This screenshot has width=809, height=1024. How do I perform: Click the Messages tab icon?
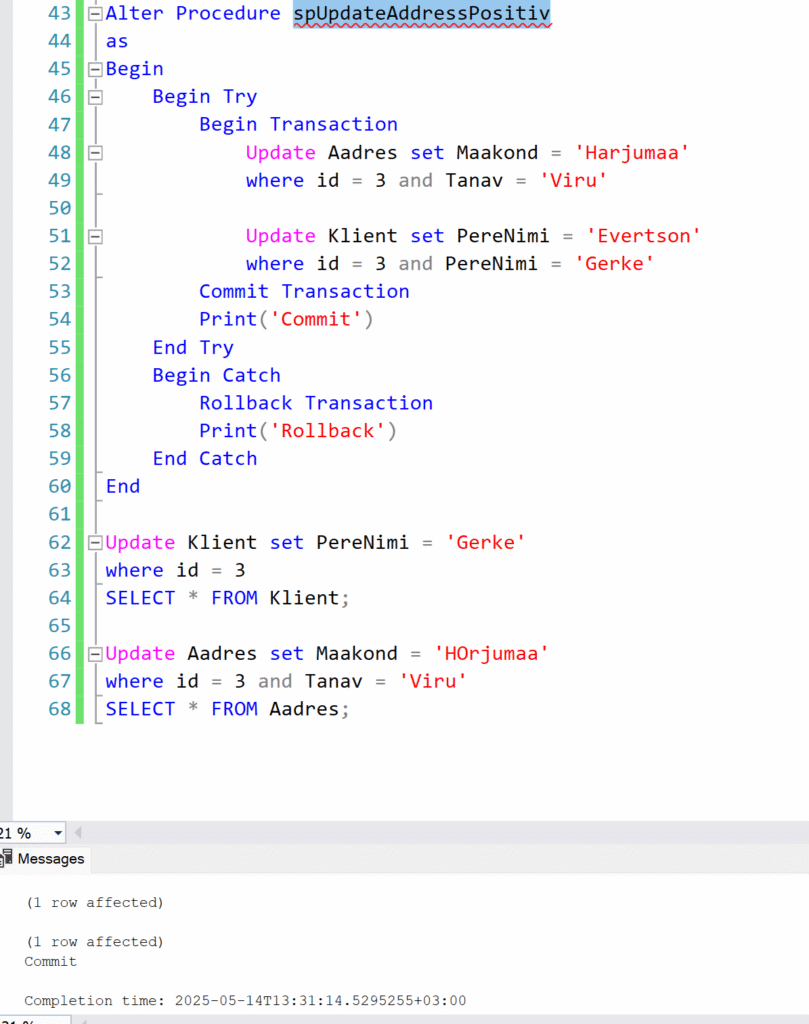tap(7, 858)
